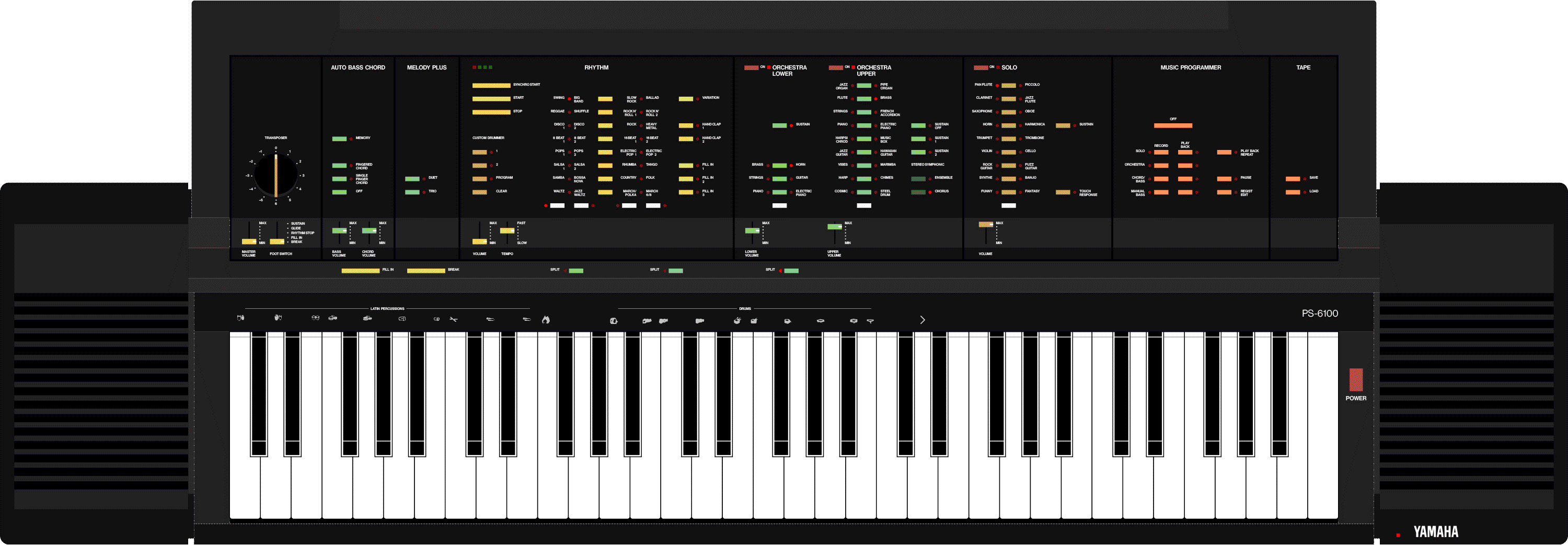
Task: Trigger Hand Clap 1
Action: tap(686, 125)
